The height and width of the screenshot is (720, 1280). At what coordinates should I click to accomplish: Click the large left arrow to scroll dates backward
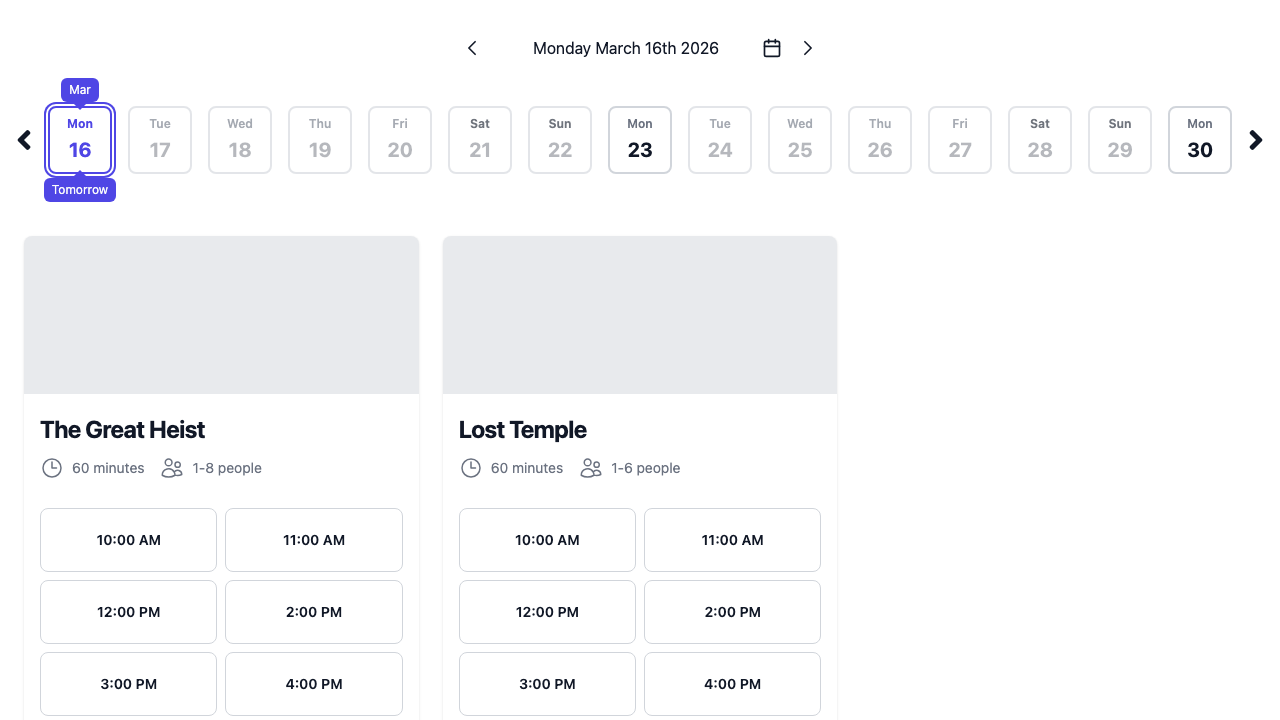(x=23, y=140)
